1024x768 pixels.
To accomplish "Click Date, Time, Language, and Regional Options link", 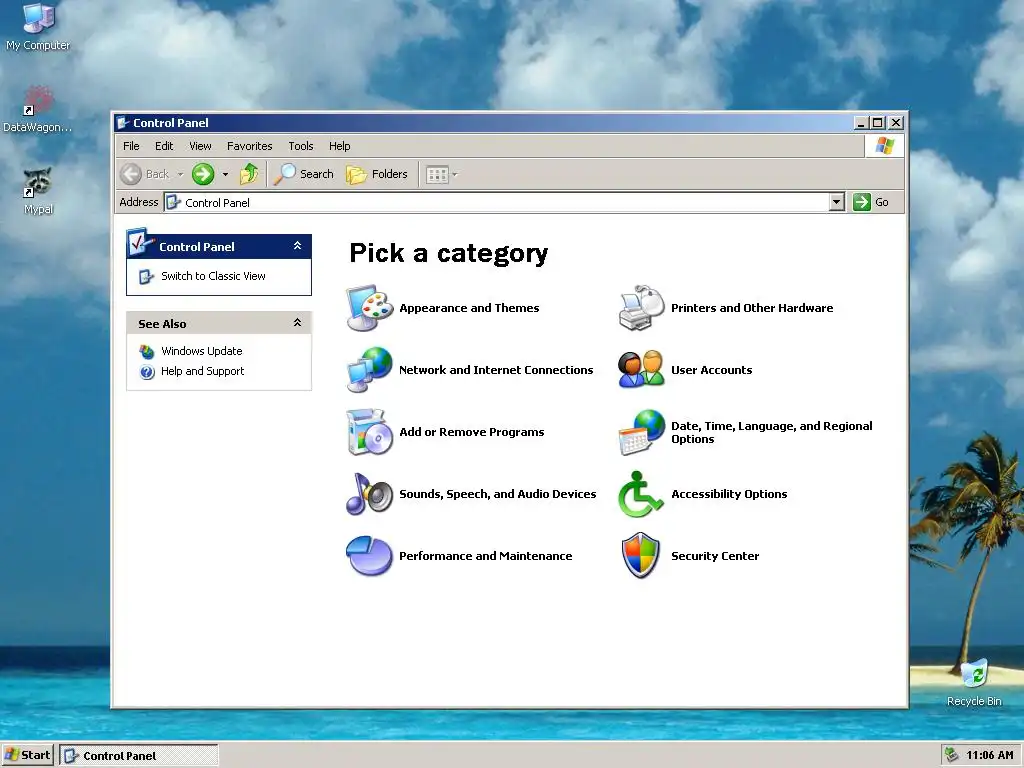I will pyautogui.click(x=772, y=432).
